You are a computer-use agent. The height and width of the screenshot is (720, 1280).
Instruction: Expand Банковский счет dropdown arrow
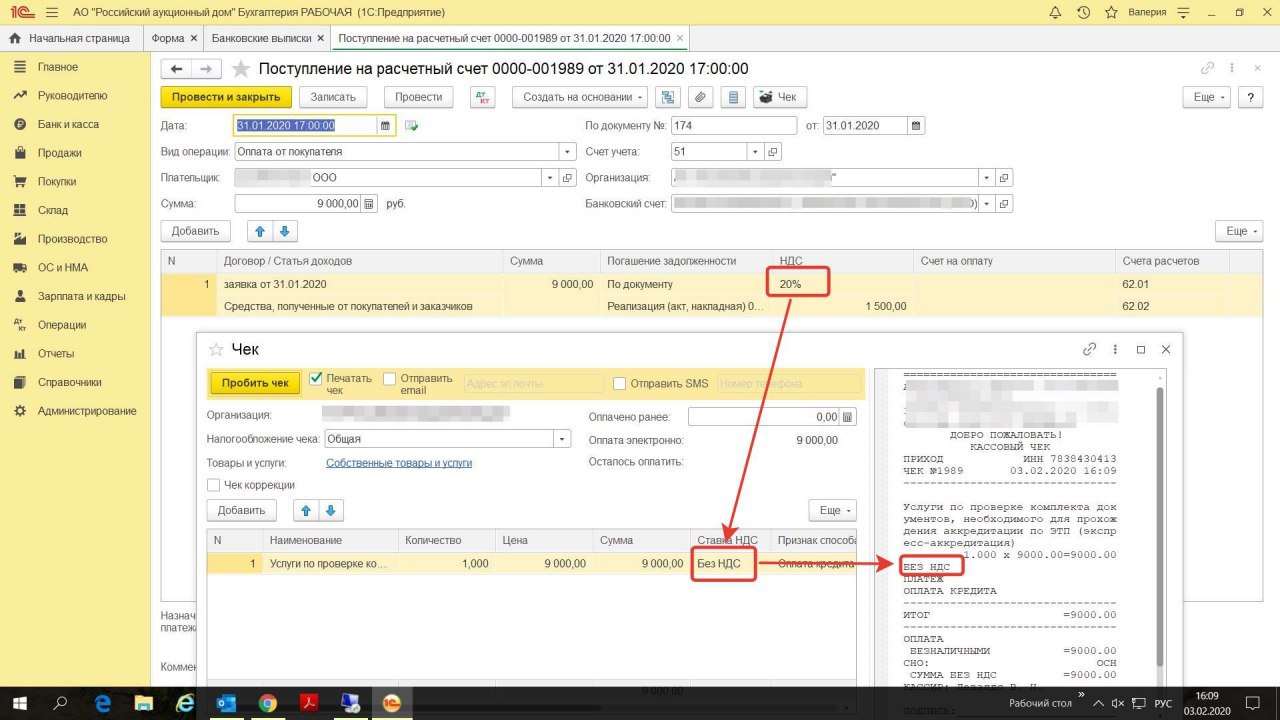click(987, 203)
